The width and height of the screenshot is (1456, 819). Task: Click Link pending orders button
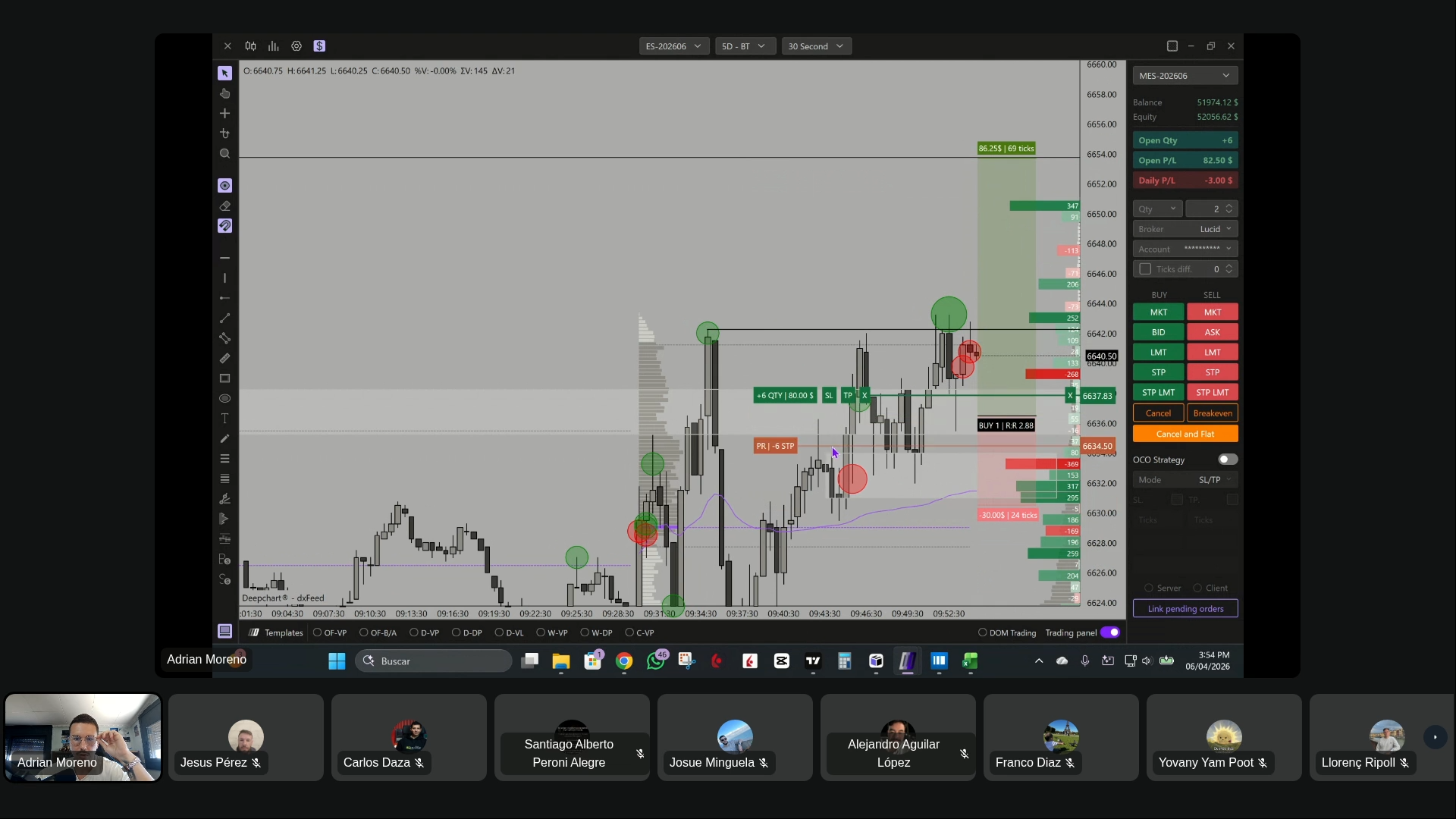(x=1185, y=609)
